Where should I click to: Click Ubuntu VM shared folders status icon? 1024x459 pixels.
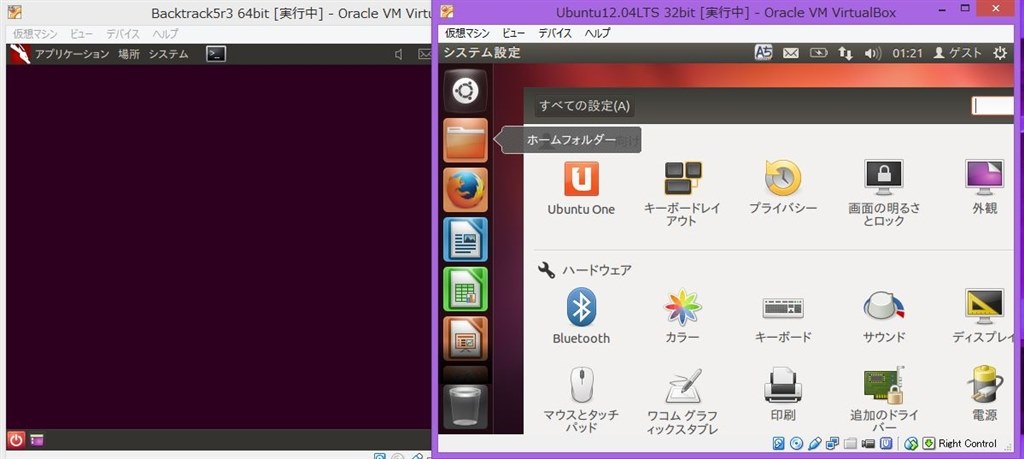point(850,443)
